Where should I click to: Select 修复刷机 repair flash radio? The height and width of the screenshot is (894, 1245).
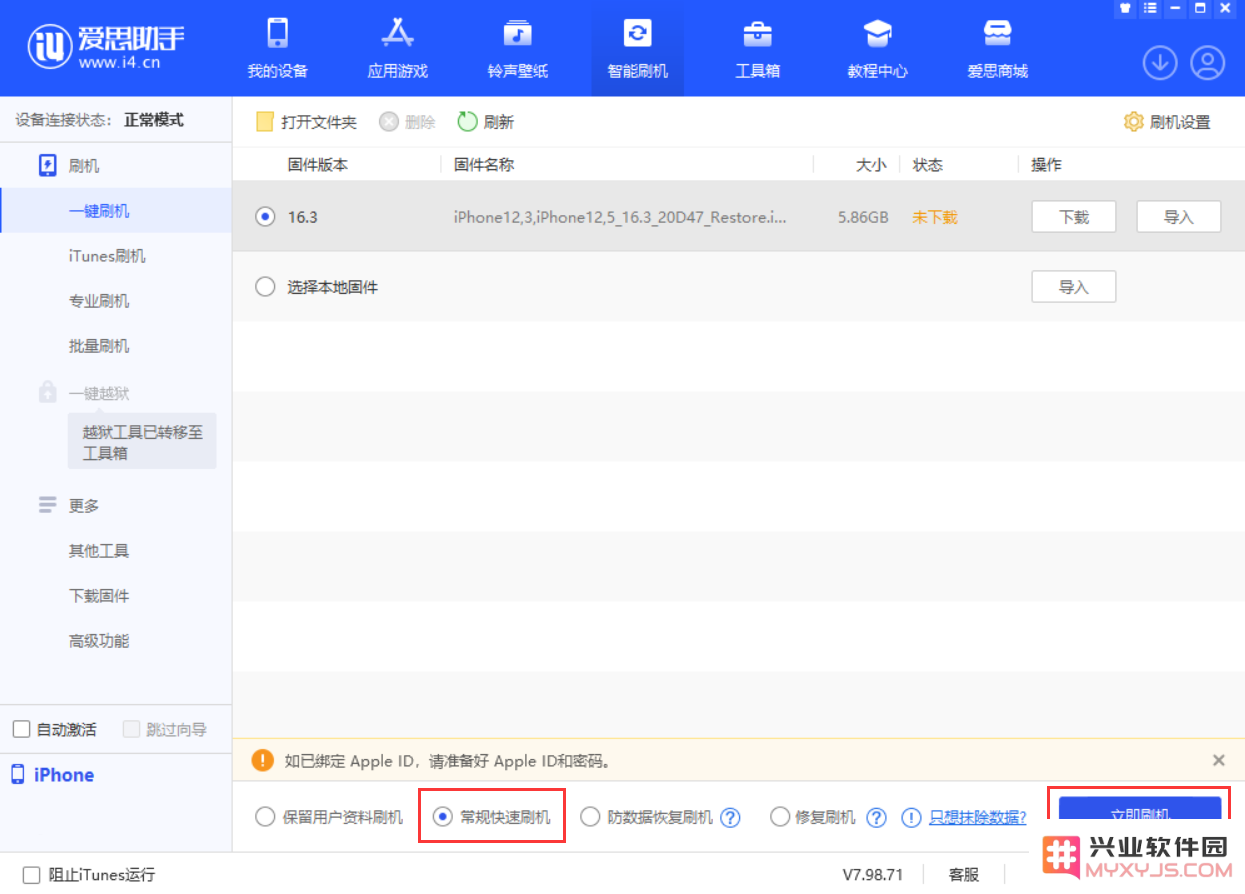click(x=780, y=817)
